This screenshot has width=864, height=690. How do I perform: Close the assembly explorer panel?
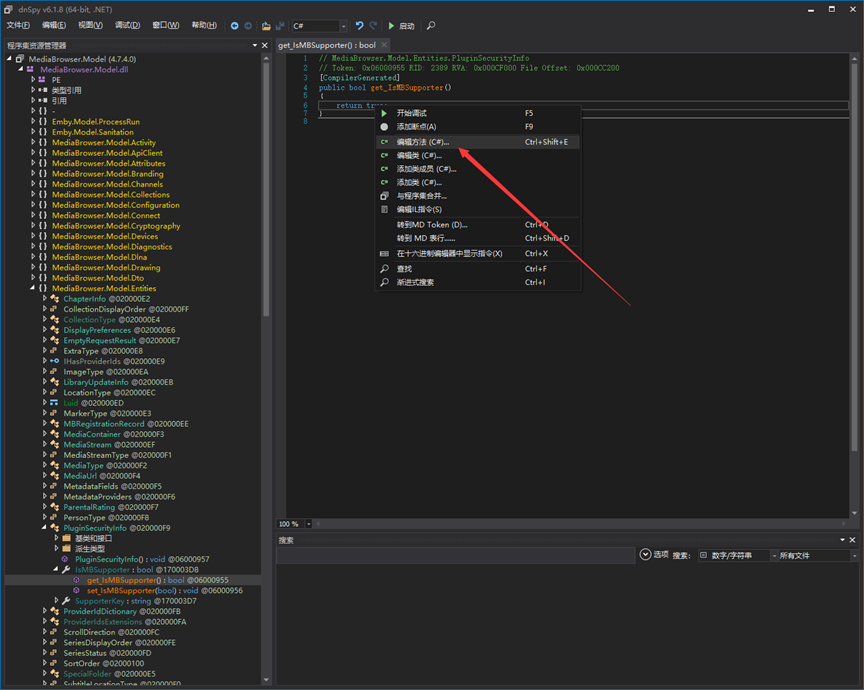coord(265,45)
